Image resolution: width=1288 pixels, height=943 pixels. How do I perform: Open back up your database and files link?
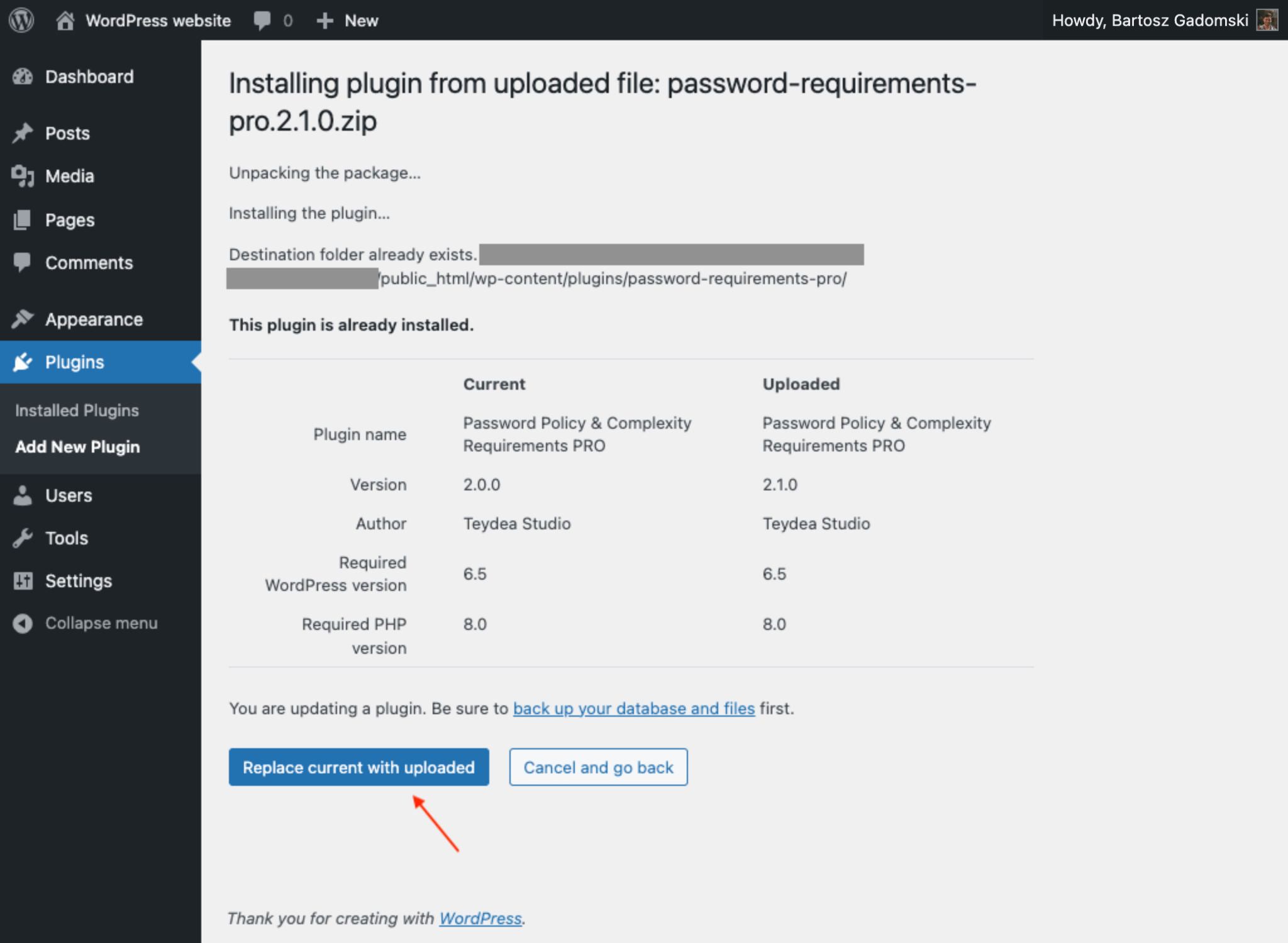click(634, 709)
